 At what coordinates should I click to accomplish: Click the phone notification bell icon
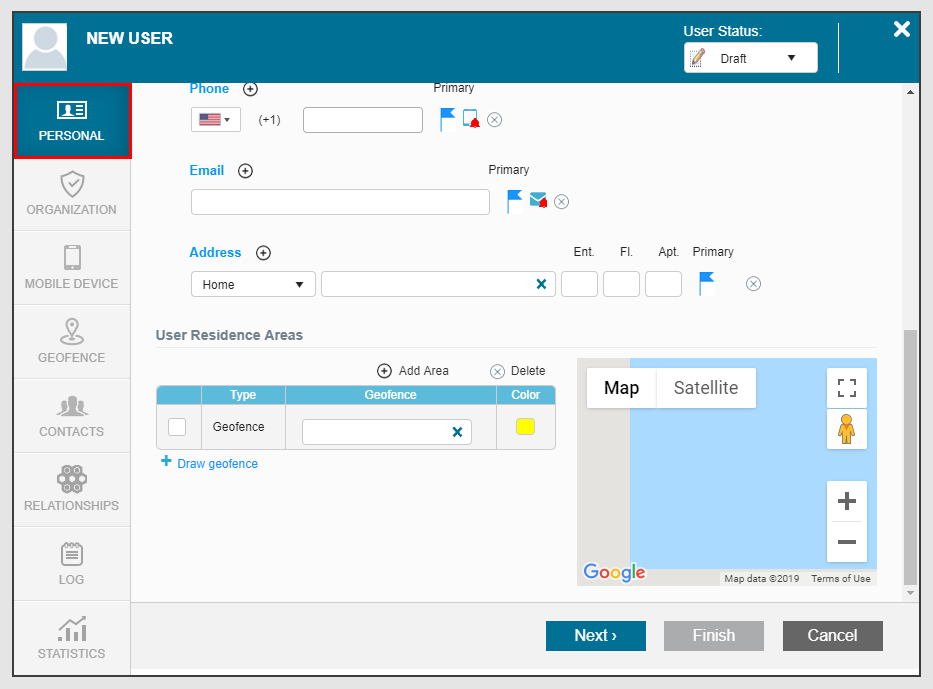coord(471,120)
